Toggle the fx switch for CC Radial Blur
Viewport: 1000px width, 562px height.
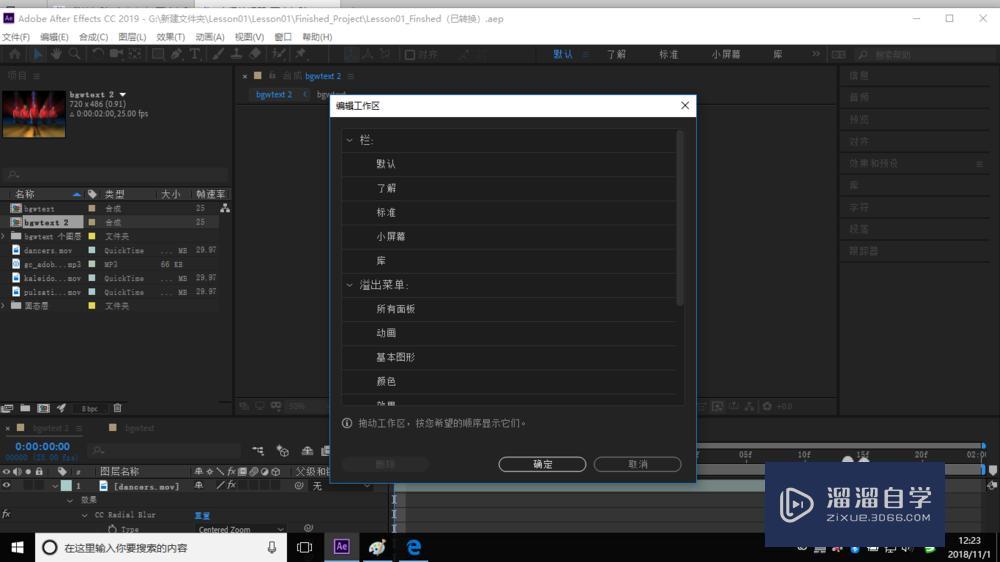point(6,514)
